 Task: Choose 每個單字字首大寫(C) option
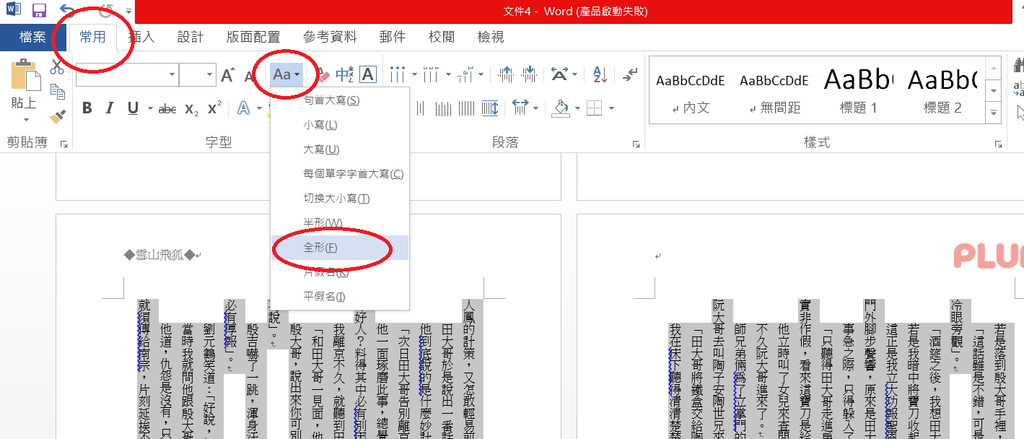coord(340,174)
